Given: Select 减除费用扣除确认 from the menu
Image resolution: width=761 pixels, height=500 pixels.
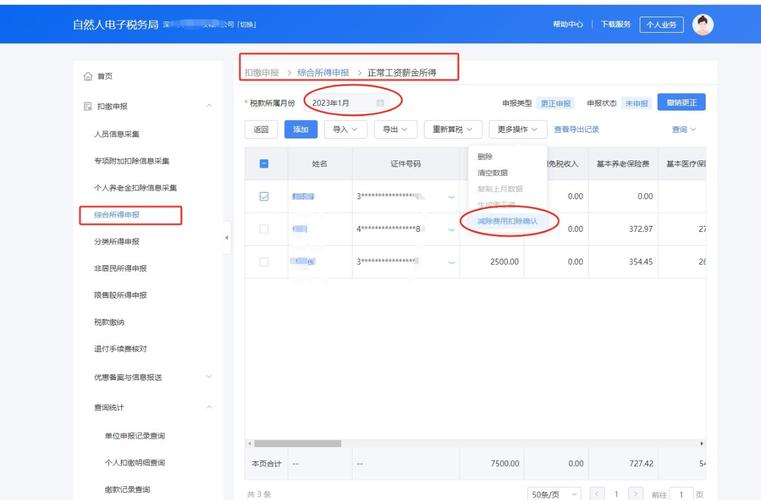Looking at the screenshot, I should click(507, 220).
